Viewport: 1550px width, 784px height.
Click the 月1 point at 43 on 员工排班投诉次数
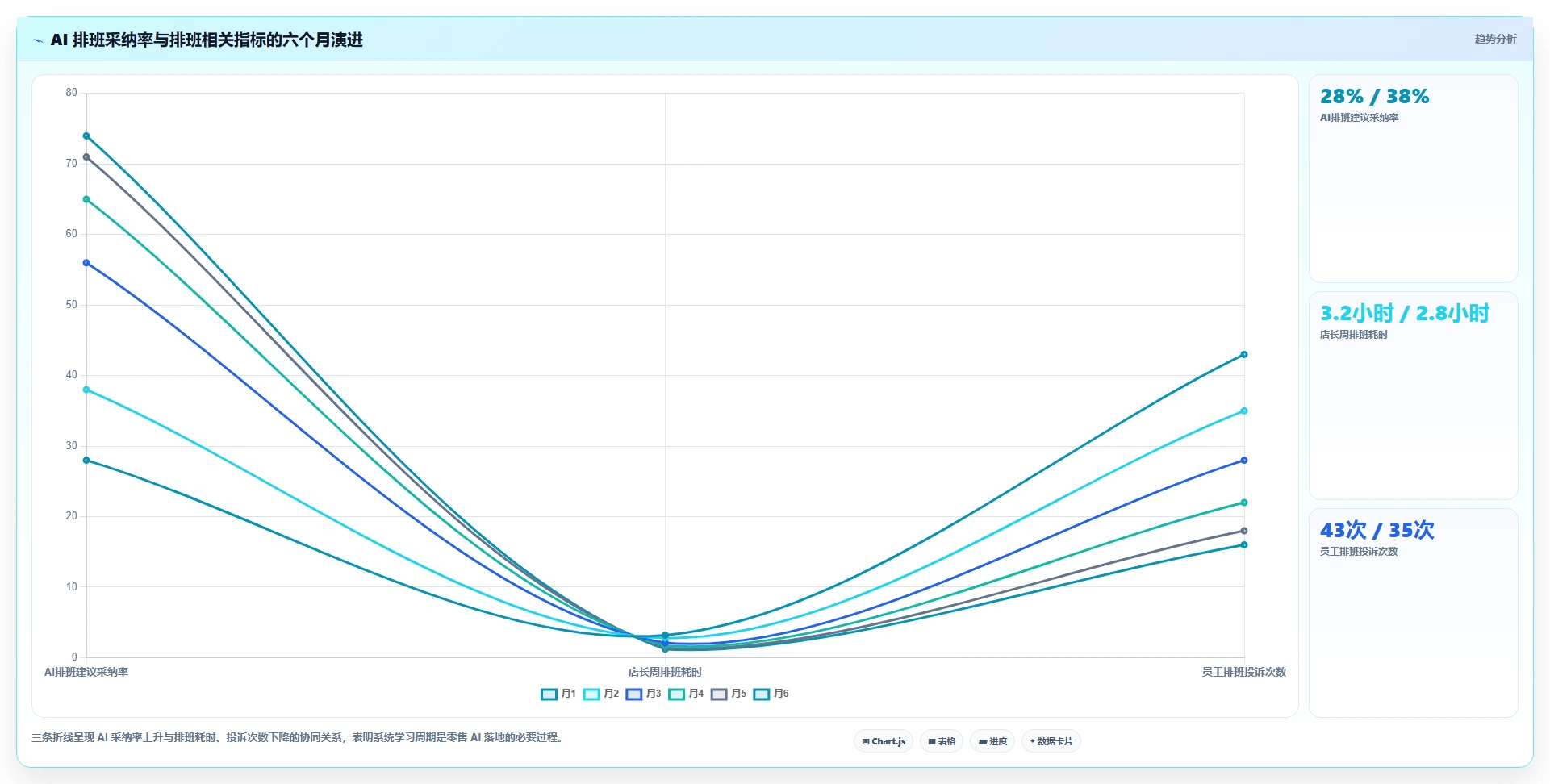[1244, 355]
